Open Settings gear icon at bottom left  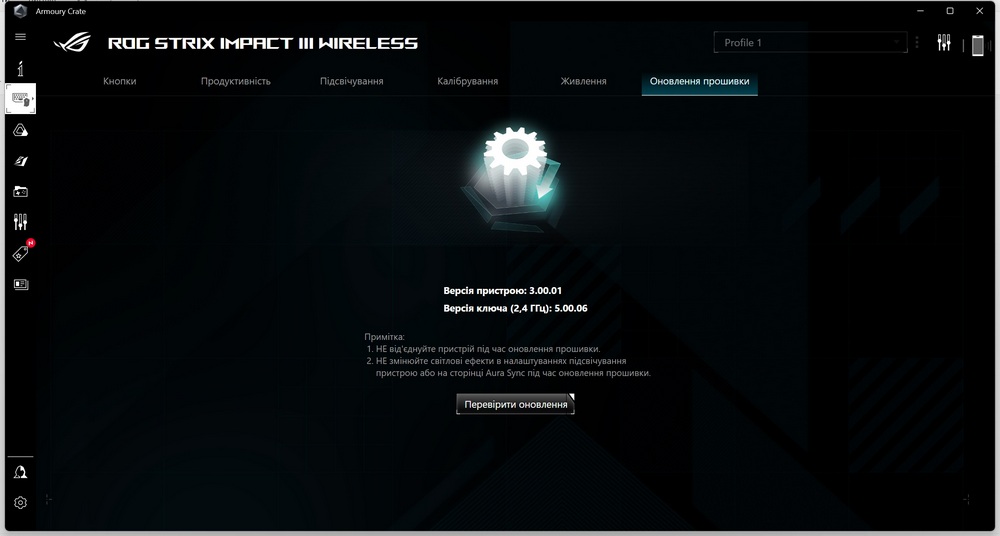click(20, 502)
